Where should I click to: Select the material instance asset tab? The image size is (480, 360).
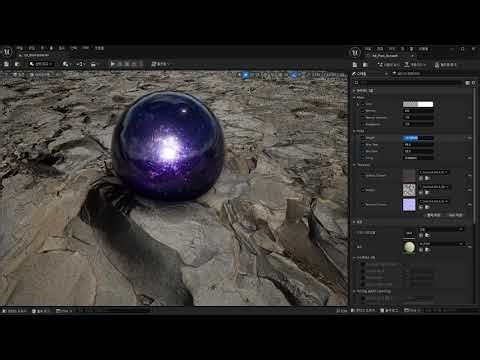point(388,56)
